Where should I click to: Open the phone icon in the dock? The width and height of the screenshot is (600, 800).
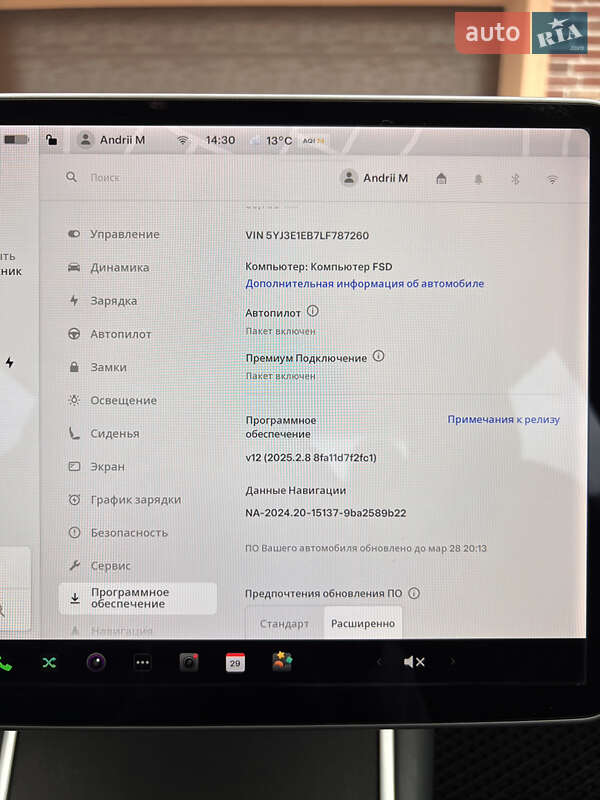pos(5,664)
